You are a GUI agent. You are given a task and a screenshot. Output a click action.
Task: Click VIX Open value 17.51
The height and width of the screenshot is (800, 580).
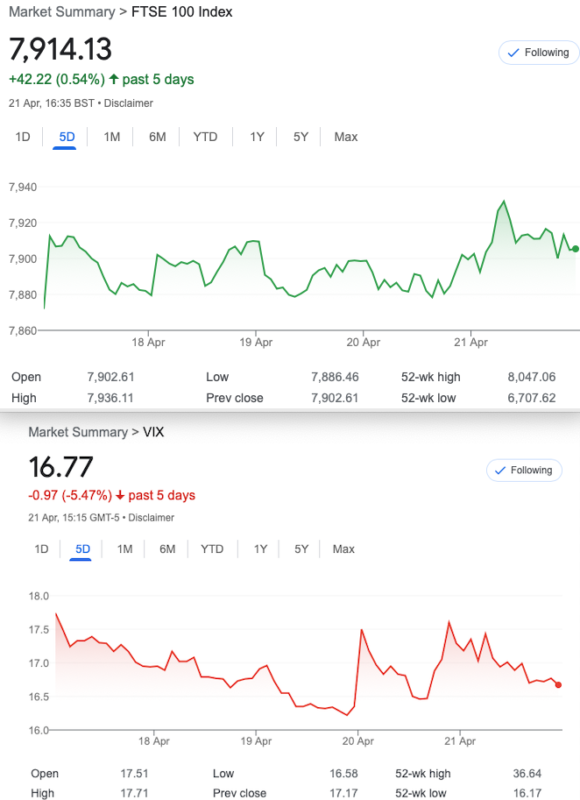[134, 773]
